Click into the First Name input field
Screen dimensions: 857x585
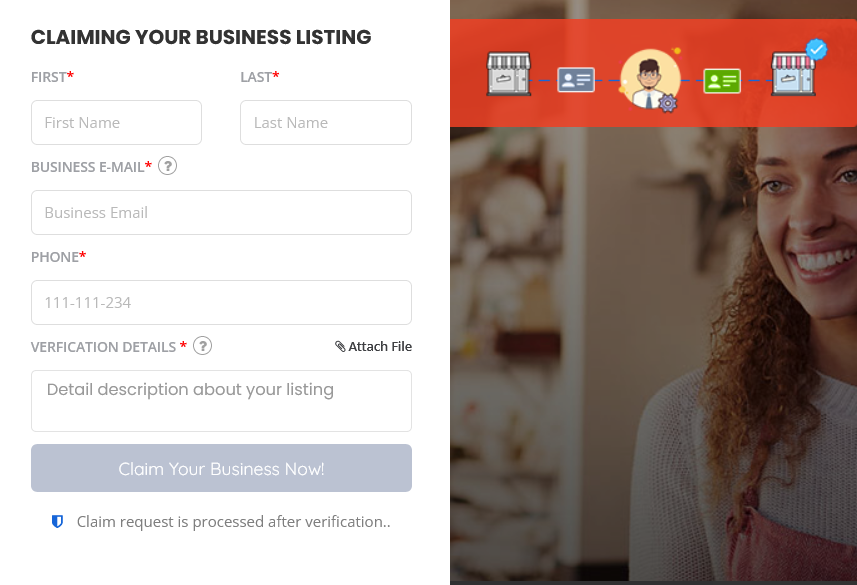pyautogui.click(x=116, y=122)
